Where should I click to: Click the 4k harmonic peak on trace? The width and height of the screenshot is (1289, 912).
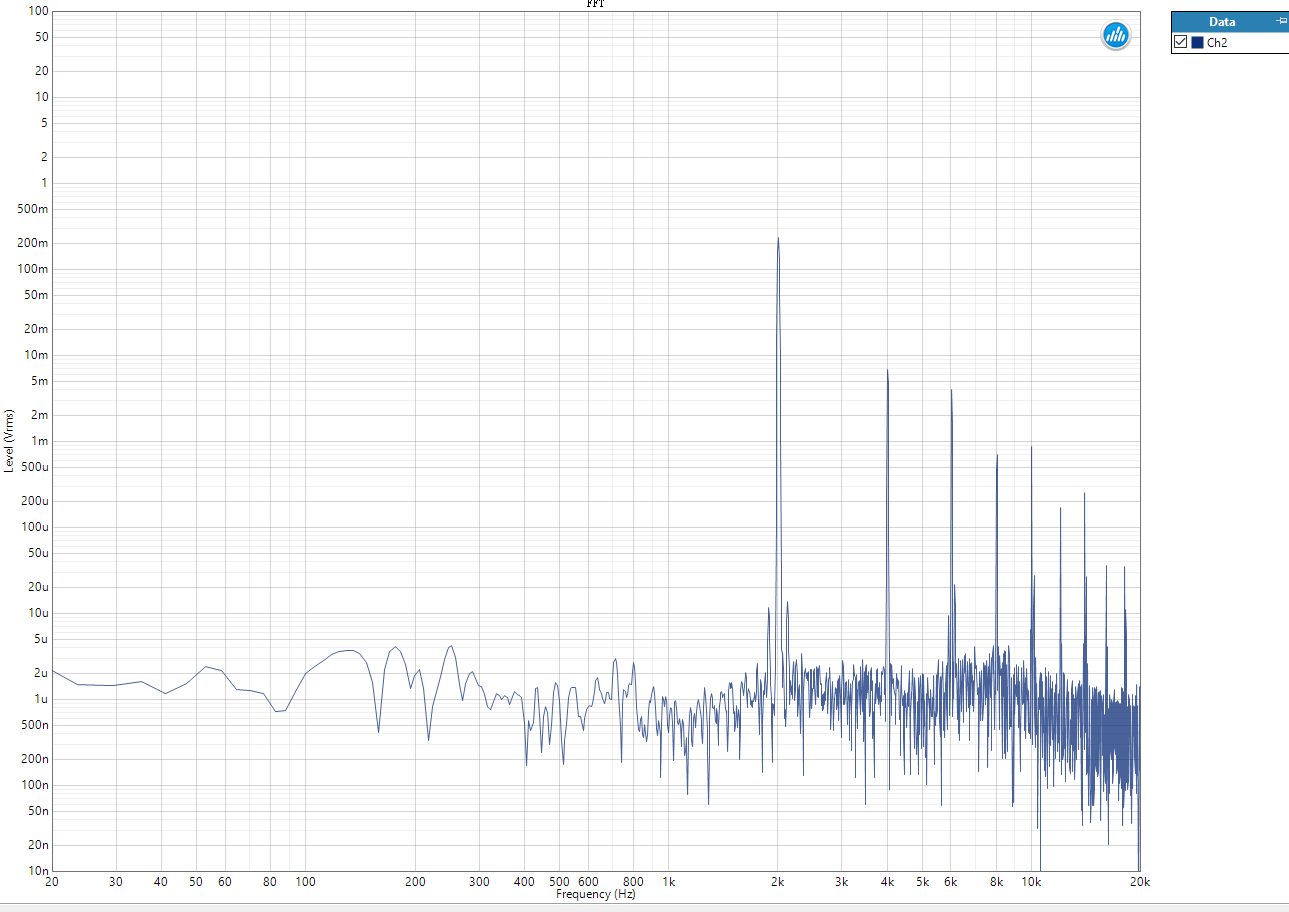(x=887, y=371)
